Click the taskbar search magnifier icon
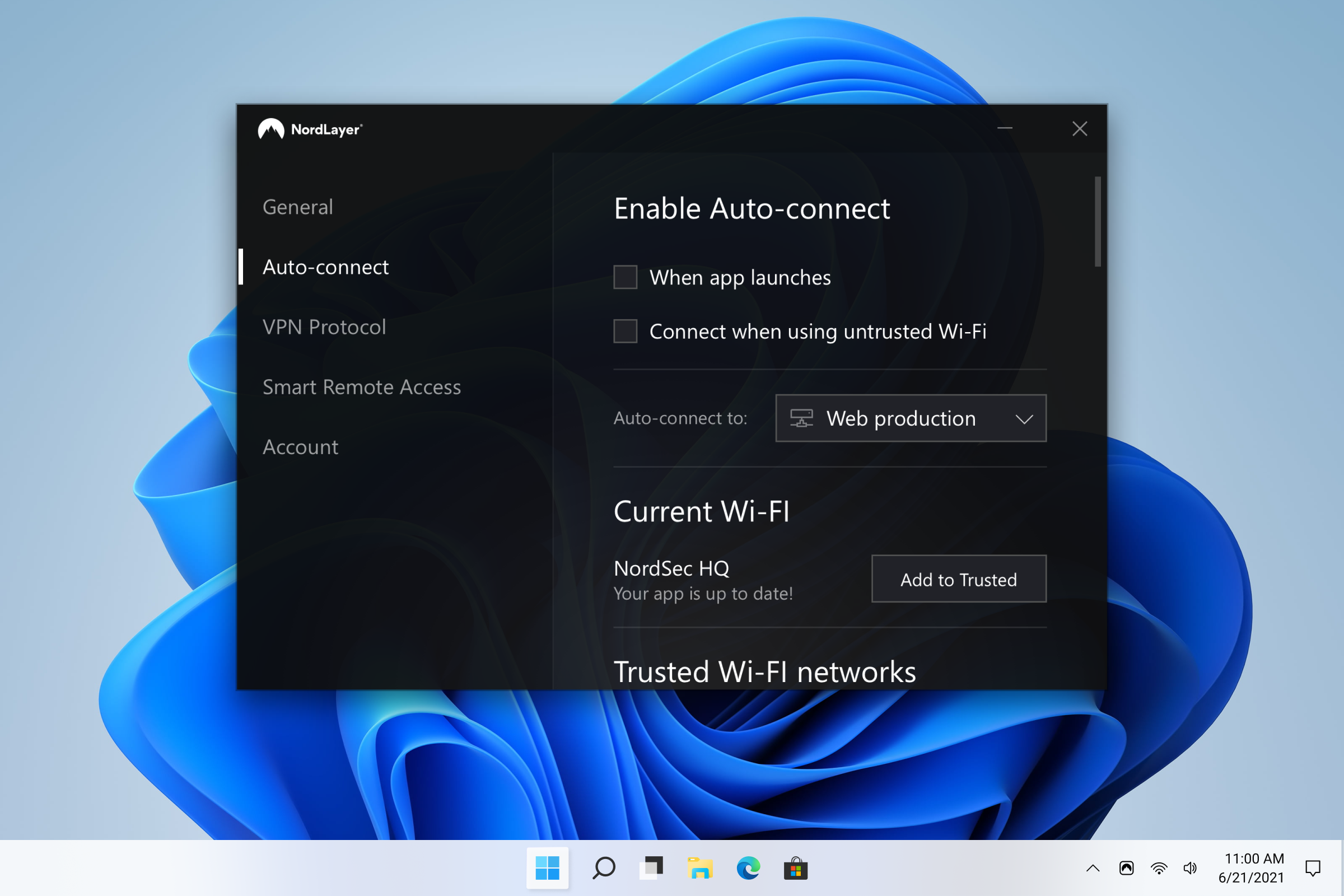Image resolution: width=1344 pixels, height=896 pixels. point(604,869)
